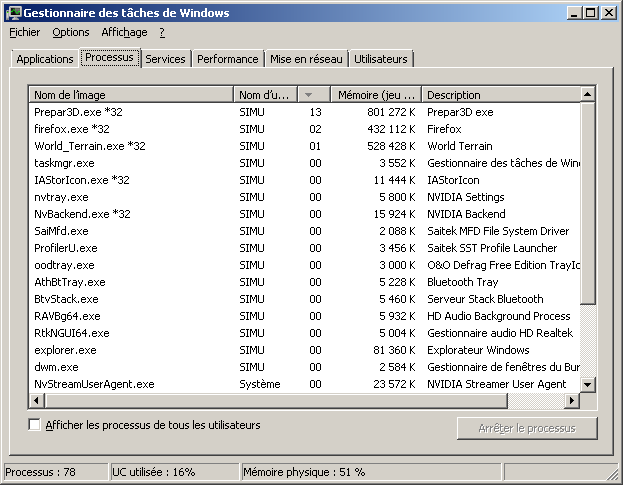Switch to the Applications tab

45,59
